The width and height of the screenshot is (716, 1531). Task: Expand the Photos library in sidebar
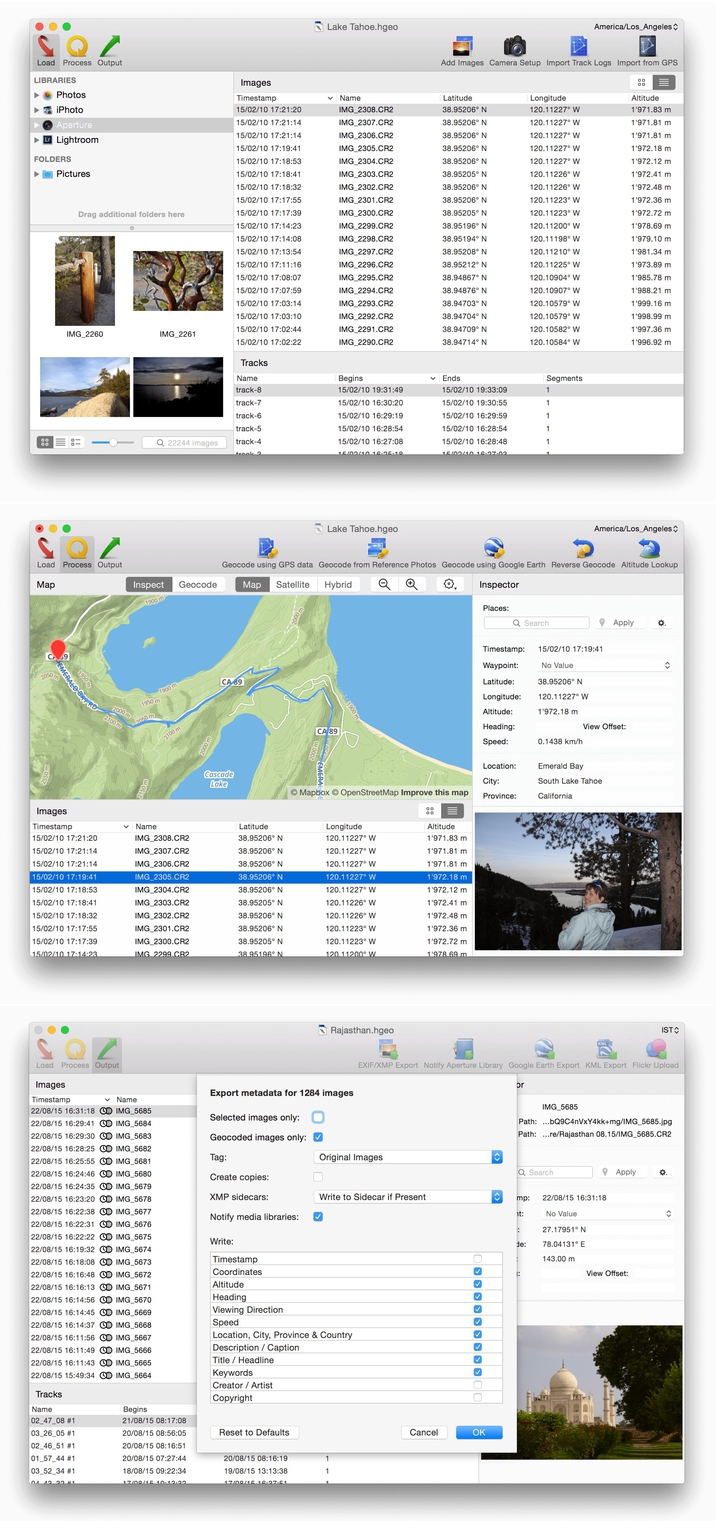[x=37, y=95]
